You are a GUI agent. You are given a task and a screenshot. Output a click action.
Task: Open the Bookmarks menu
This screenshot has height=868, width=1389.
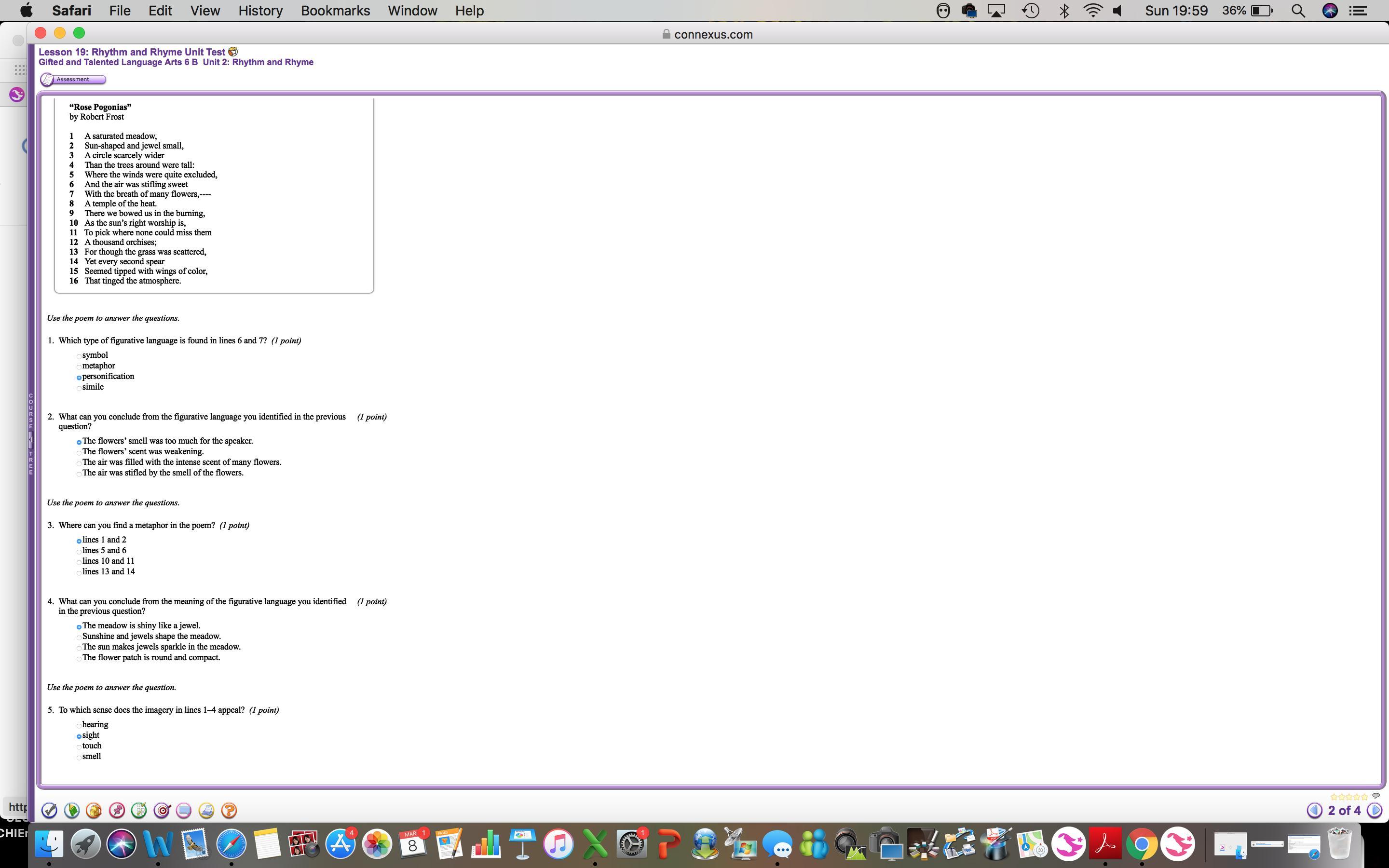pyautogui.click(x=335, y=10)
